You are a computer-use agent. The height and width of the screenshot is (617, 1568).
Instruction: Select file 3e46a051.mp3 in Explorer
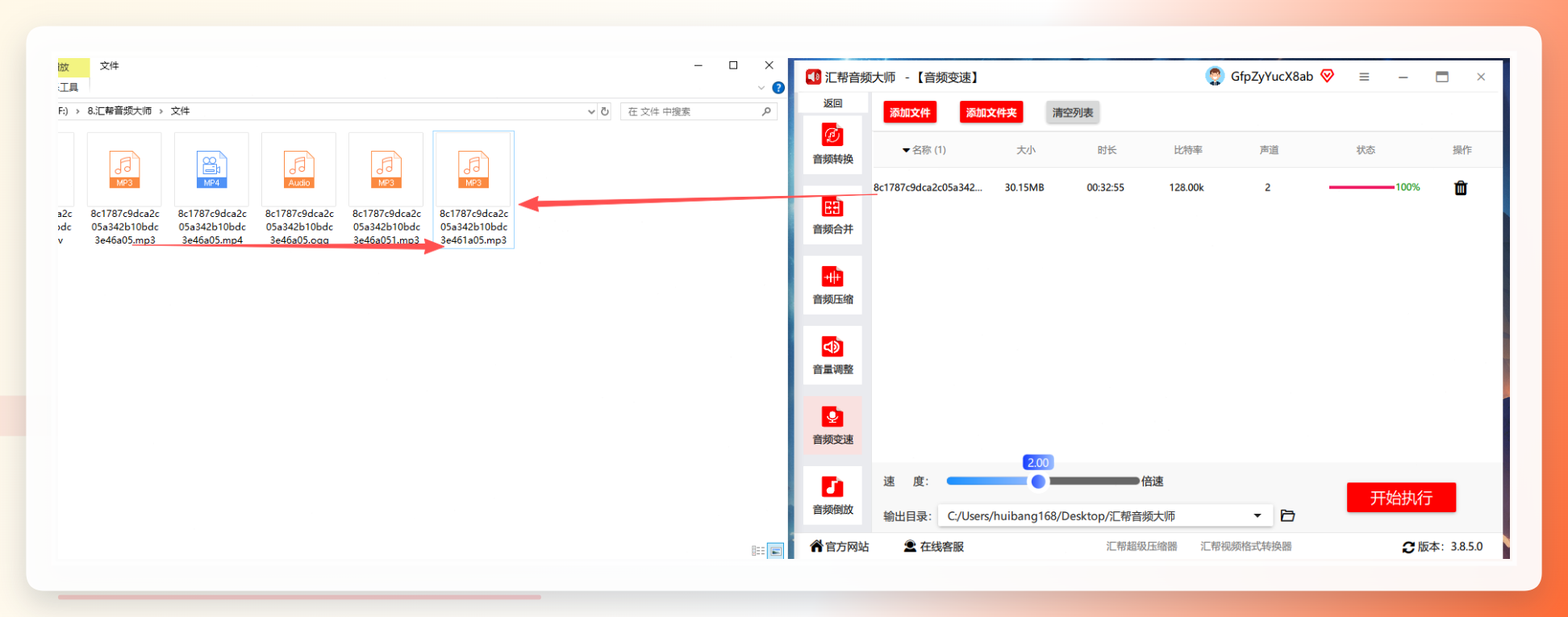click(386, 190)
